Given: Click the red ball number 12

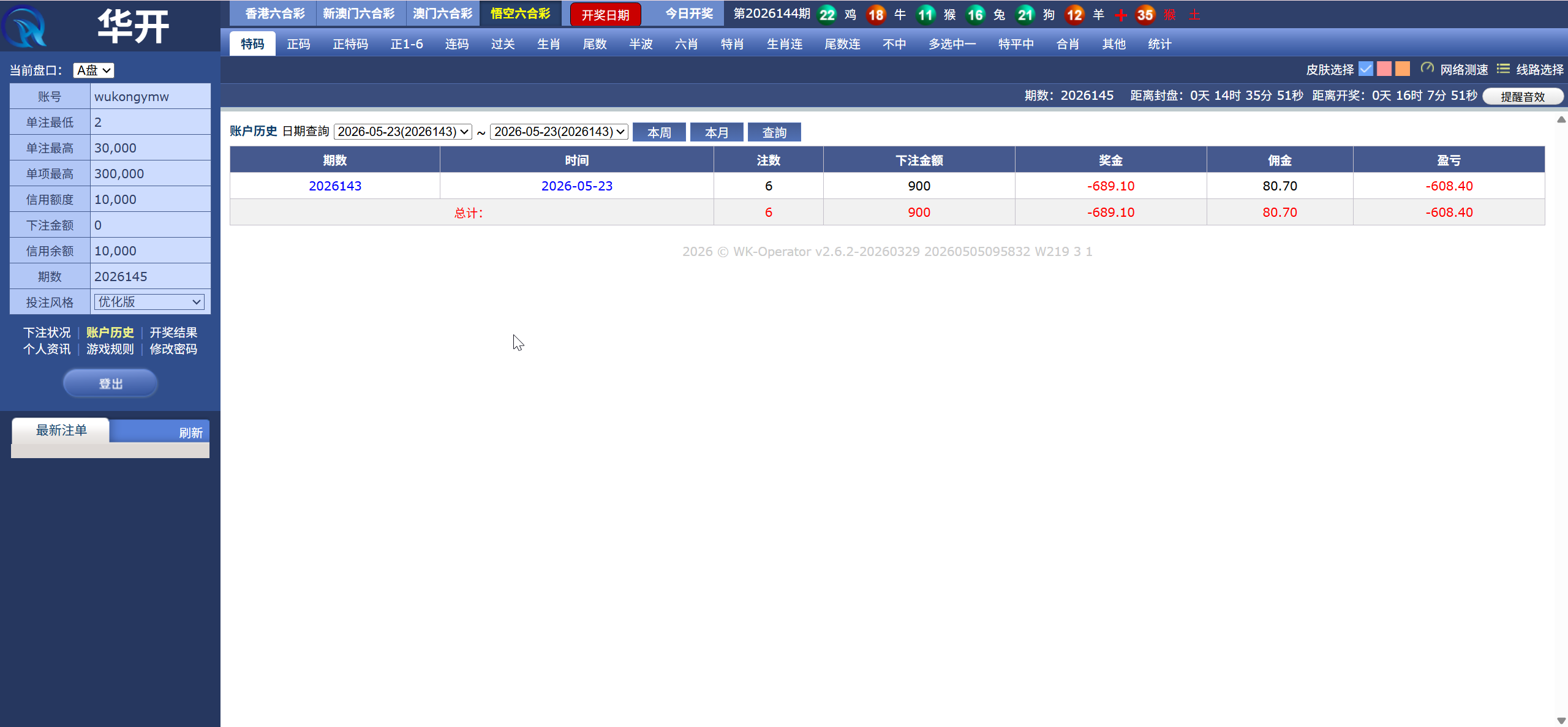Looking at the screenshot, I should [1074, 14].
